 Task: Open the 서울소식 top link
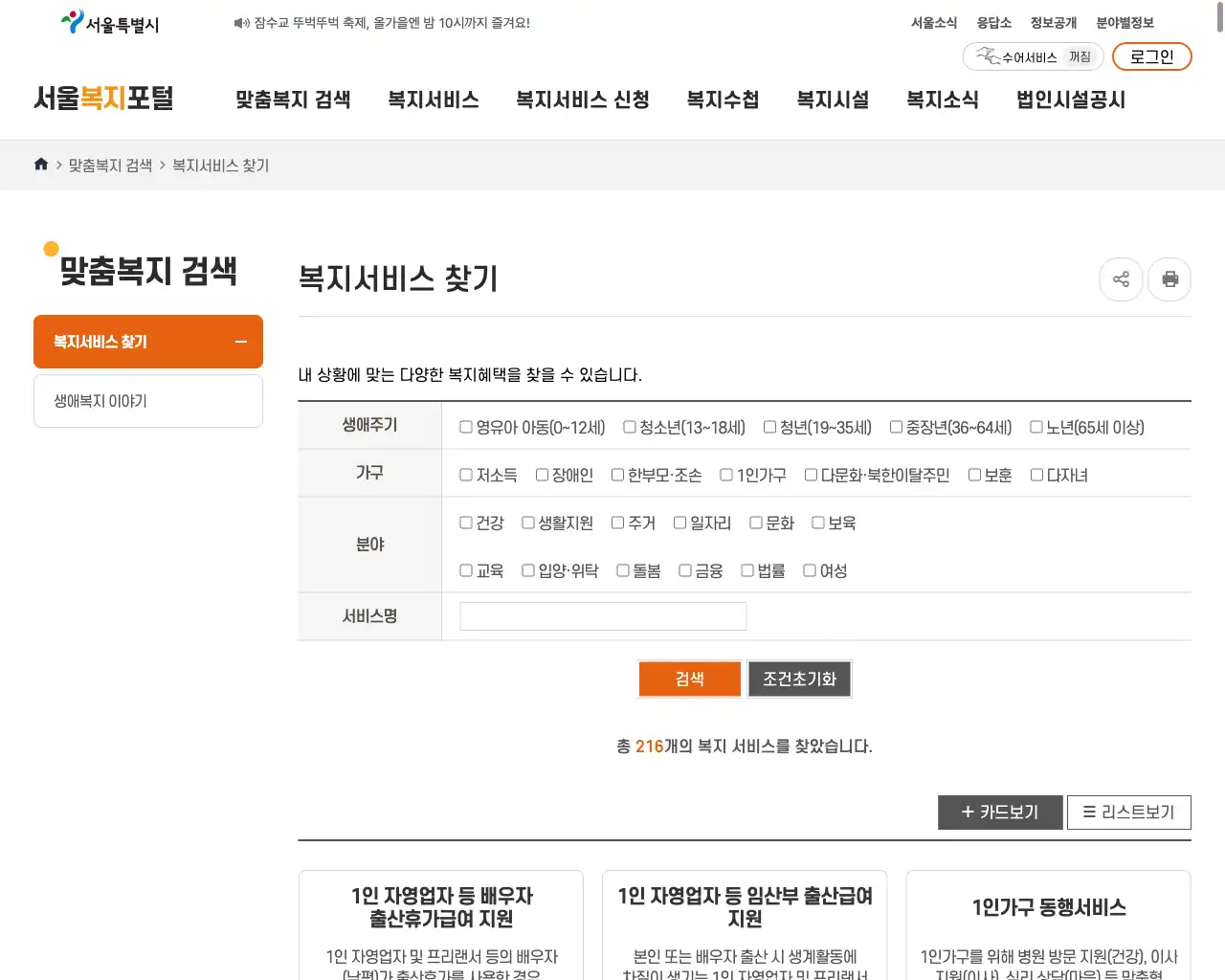point(934,23)
